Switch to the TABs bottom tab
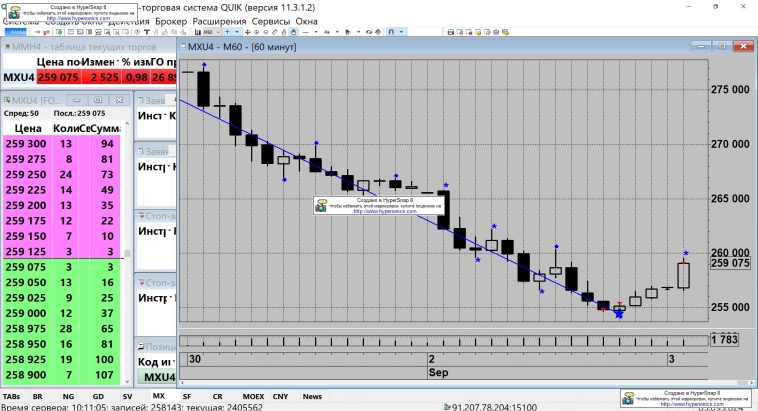This screenshot has height=411, width=758. click(x=11, y=396)
